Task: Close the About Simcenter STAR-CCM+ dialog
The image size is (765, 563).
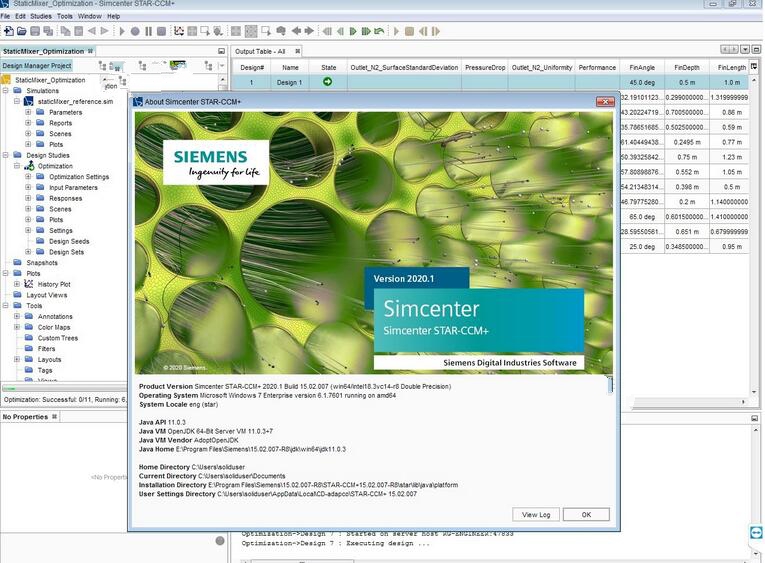Action: pyautogui.click(x=605, y=101)
